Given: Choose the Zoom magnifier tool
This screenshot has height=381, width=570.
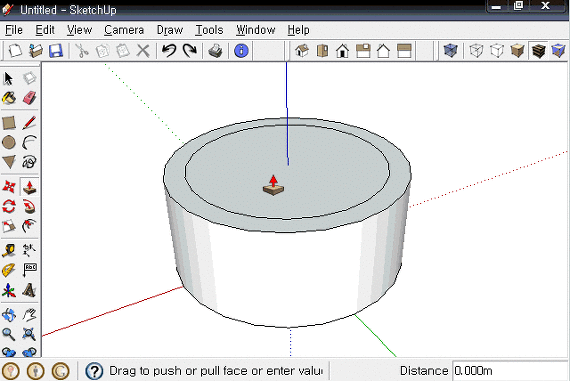Looking at the screenshot, I should [8, 334].
